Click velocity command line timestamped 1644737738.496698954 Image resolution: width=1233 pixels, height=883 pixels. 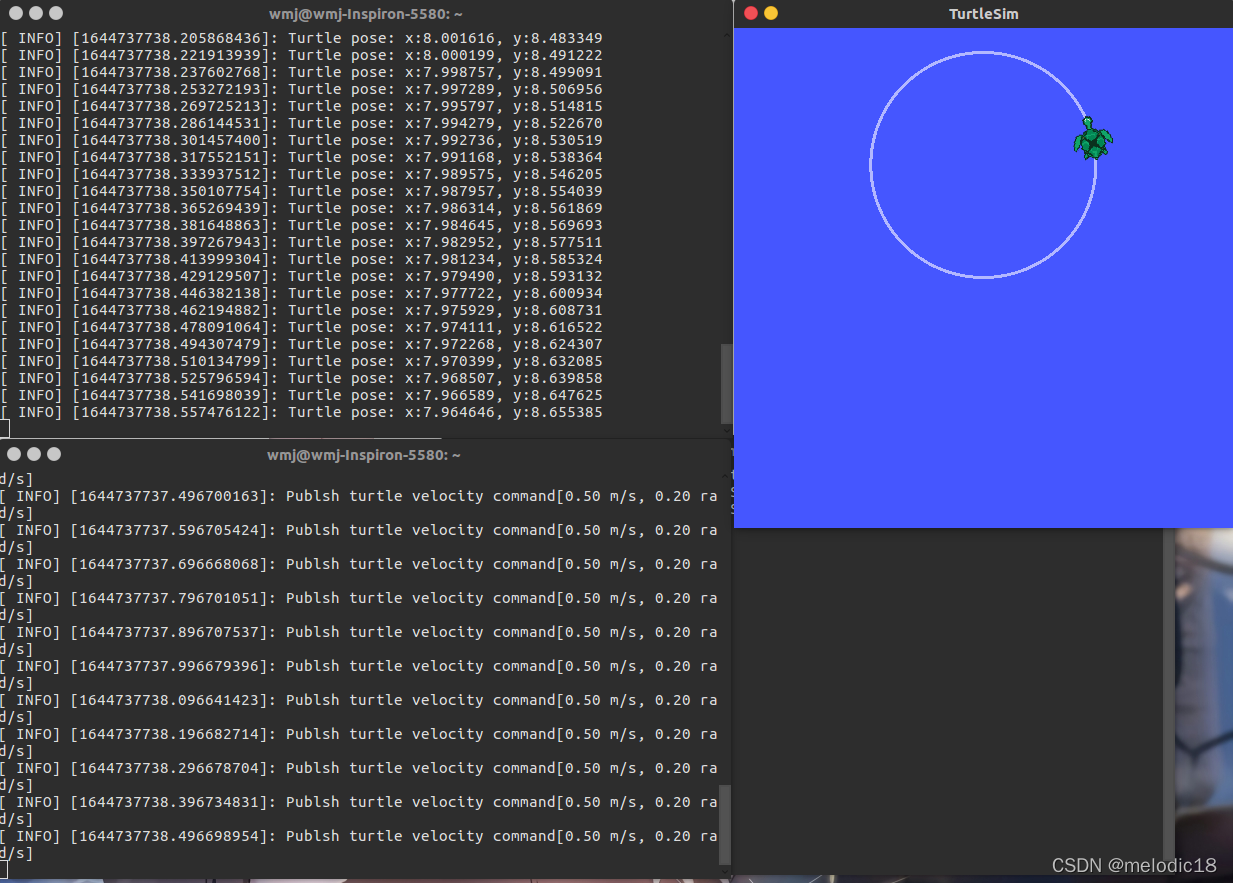[x=359, y=836]
